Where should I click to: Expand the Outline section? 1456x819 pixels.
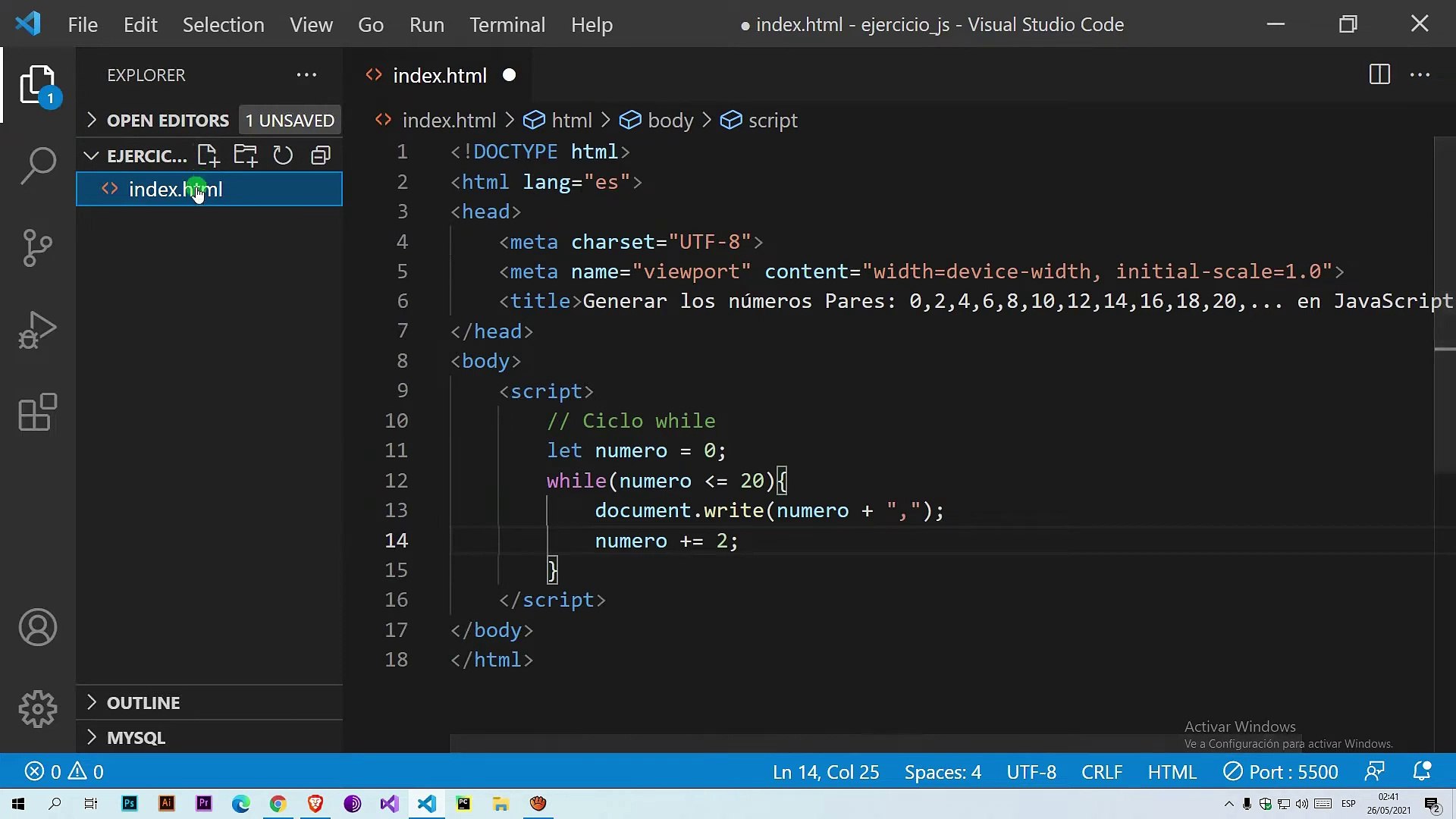coord(209,703)
